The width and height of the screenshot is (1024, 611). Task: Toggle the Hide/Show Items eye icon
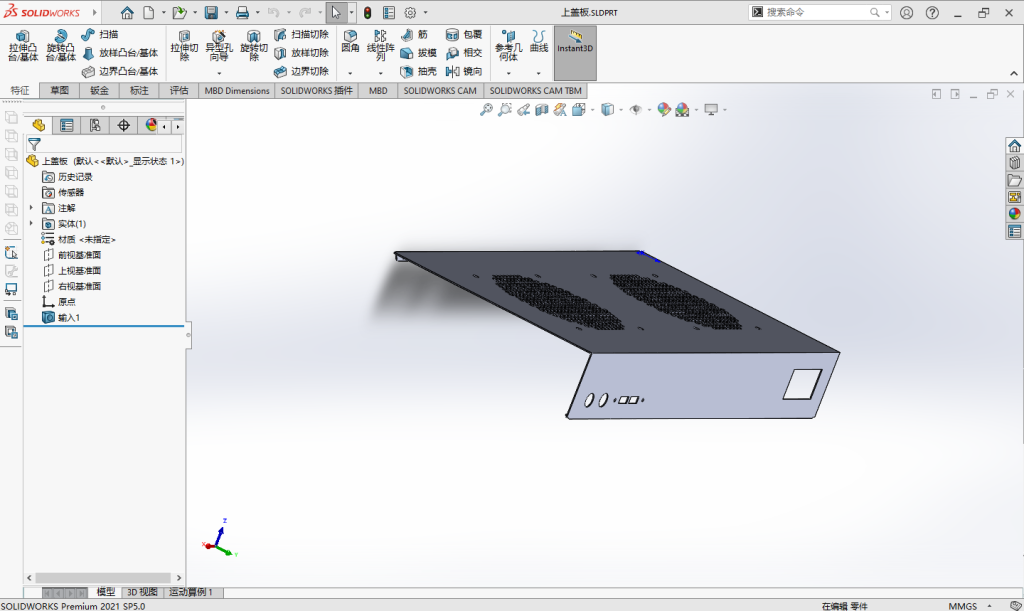click(x=635, y=110)
